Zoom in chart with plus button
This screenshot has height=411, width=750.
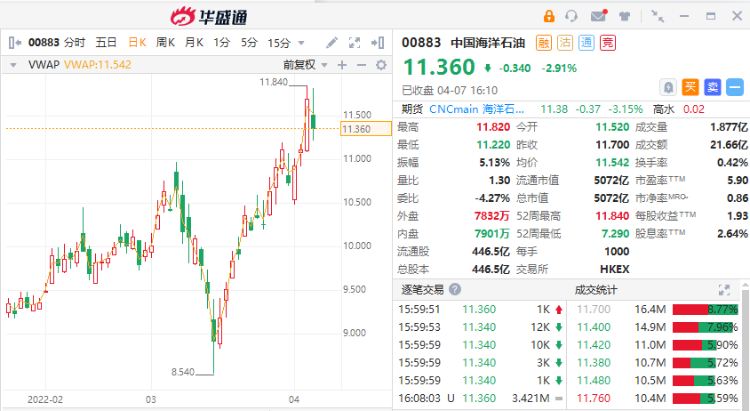pyautogui.click(x=342, y=65)
